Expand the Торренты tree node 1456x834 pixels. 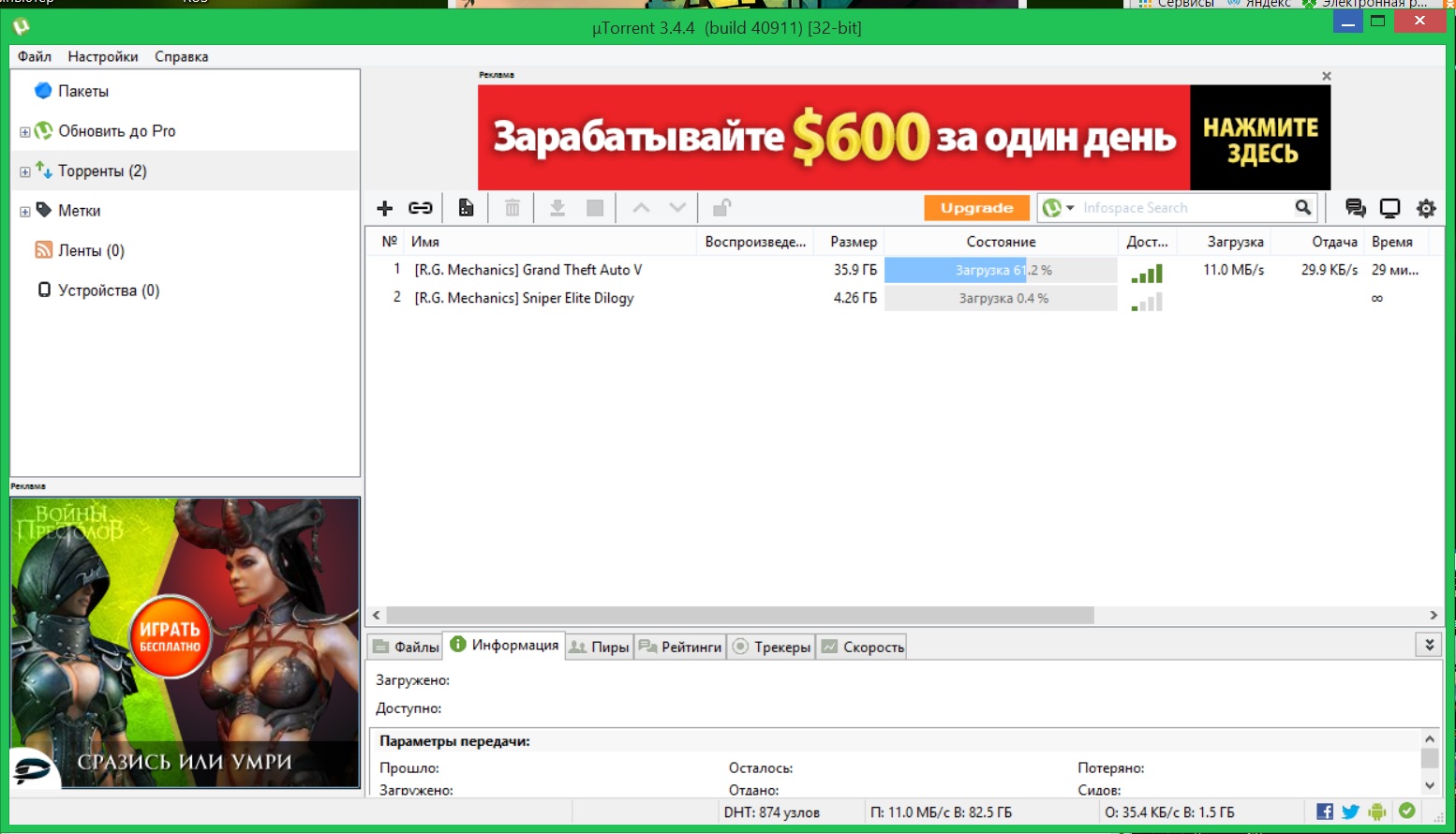(25, 171)
